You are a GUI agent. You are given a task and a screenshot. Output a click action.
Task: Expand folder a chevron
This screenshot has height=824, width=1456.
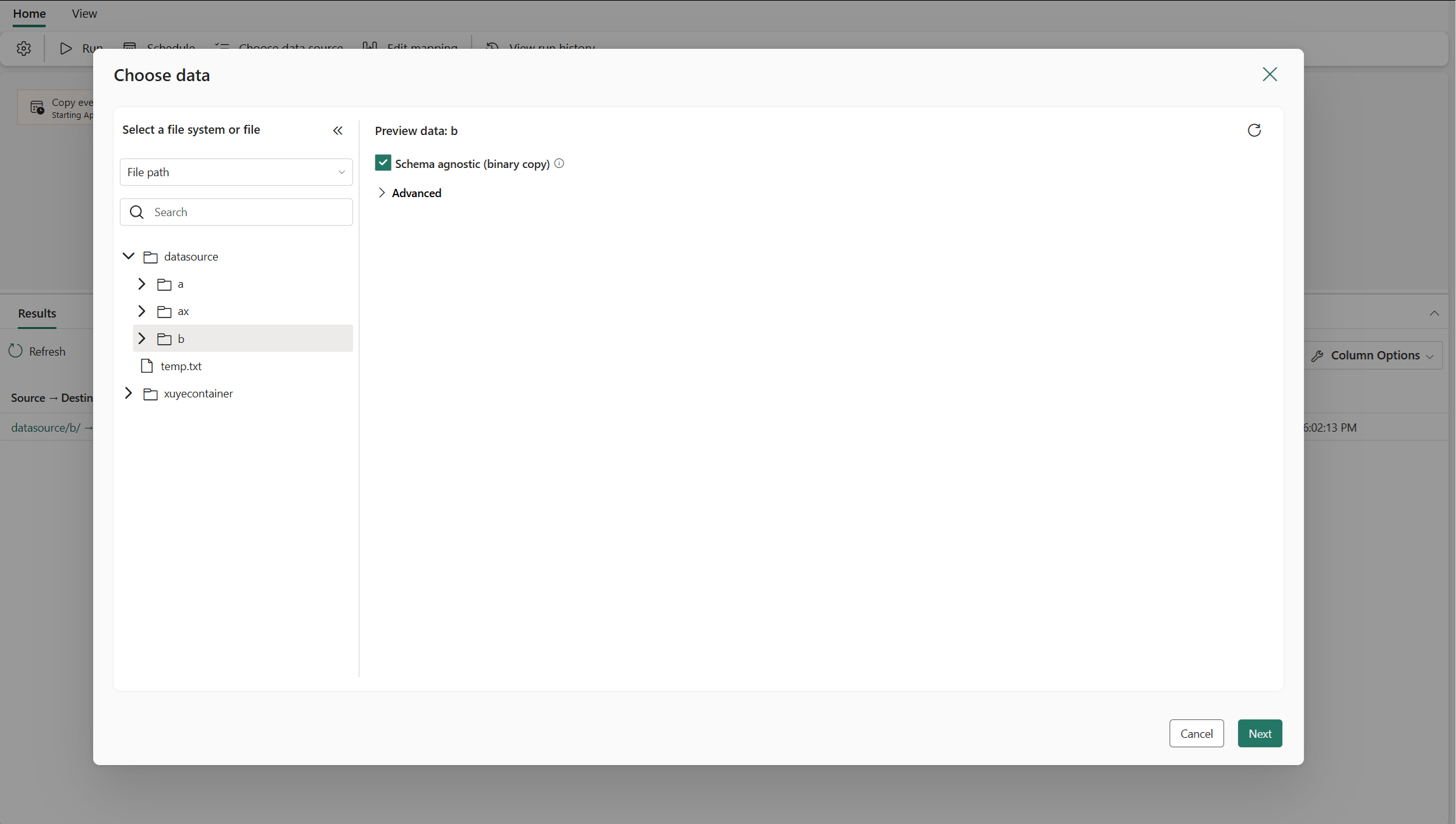pos(142,284)
